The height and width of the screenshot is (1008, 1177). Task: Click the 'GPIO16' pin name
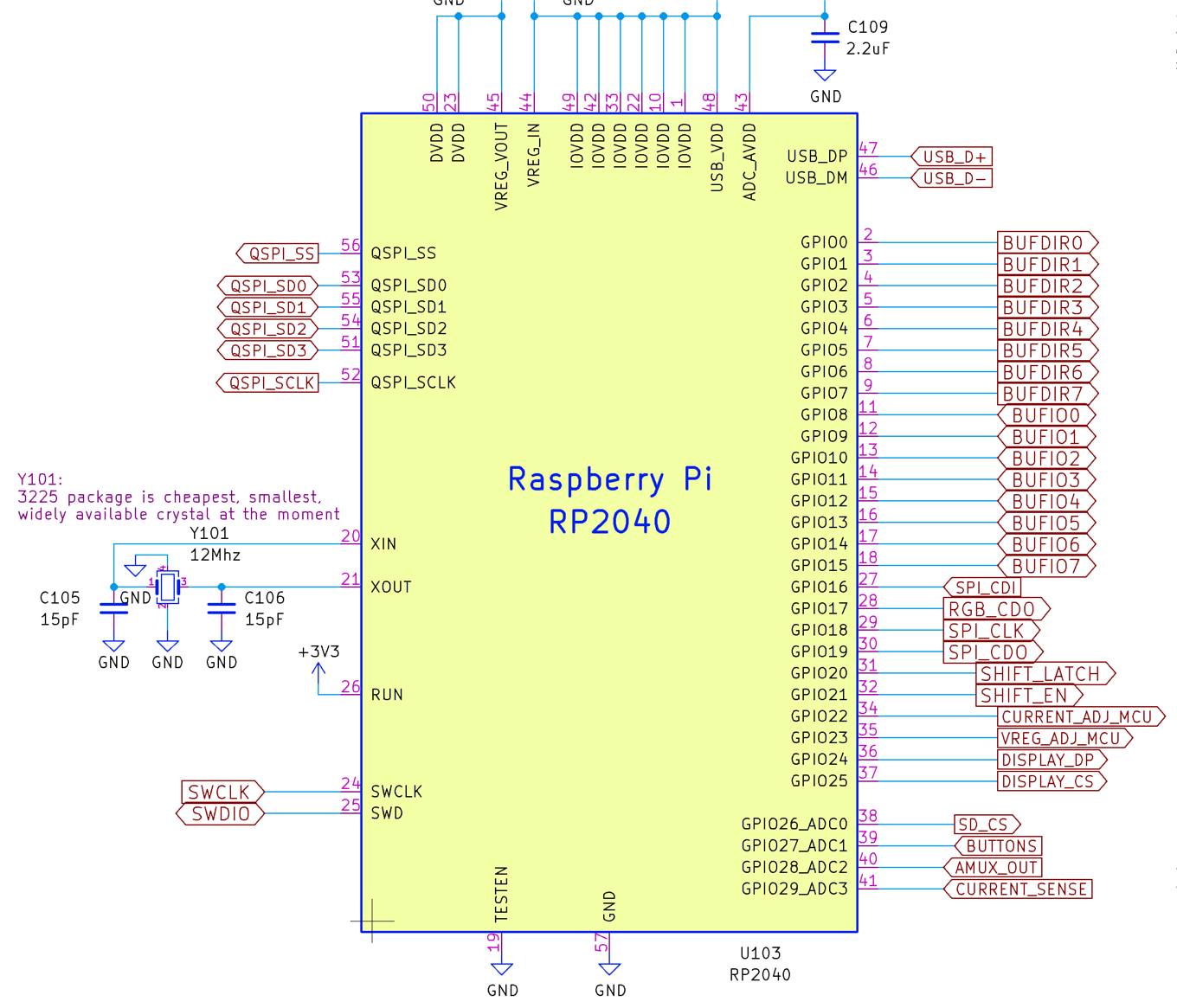pyautogui.click(x=819, y=587)
